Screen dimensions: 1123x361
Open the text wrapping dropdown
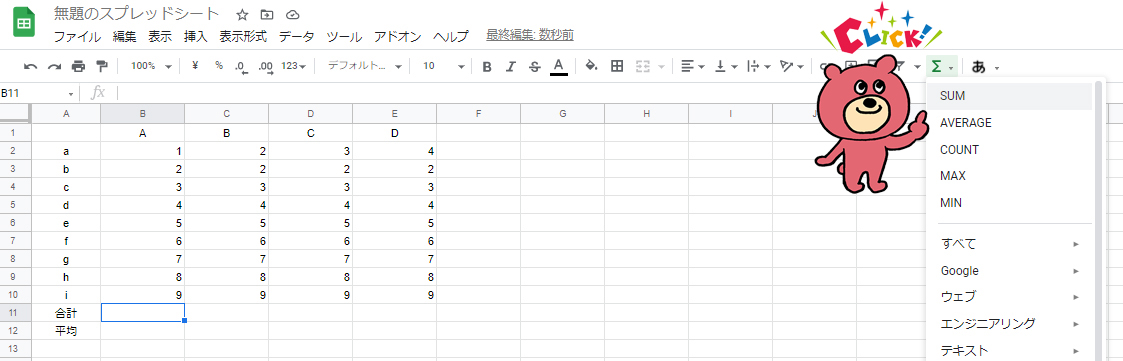(758, 67)
